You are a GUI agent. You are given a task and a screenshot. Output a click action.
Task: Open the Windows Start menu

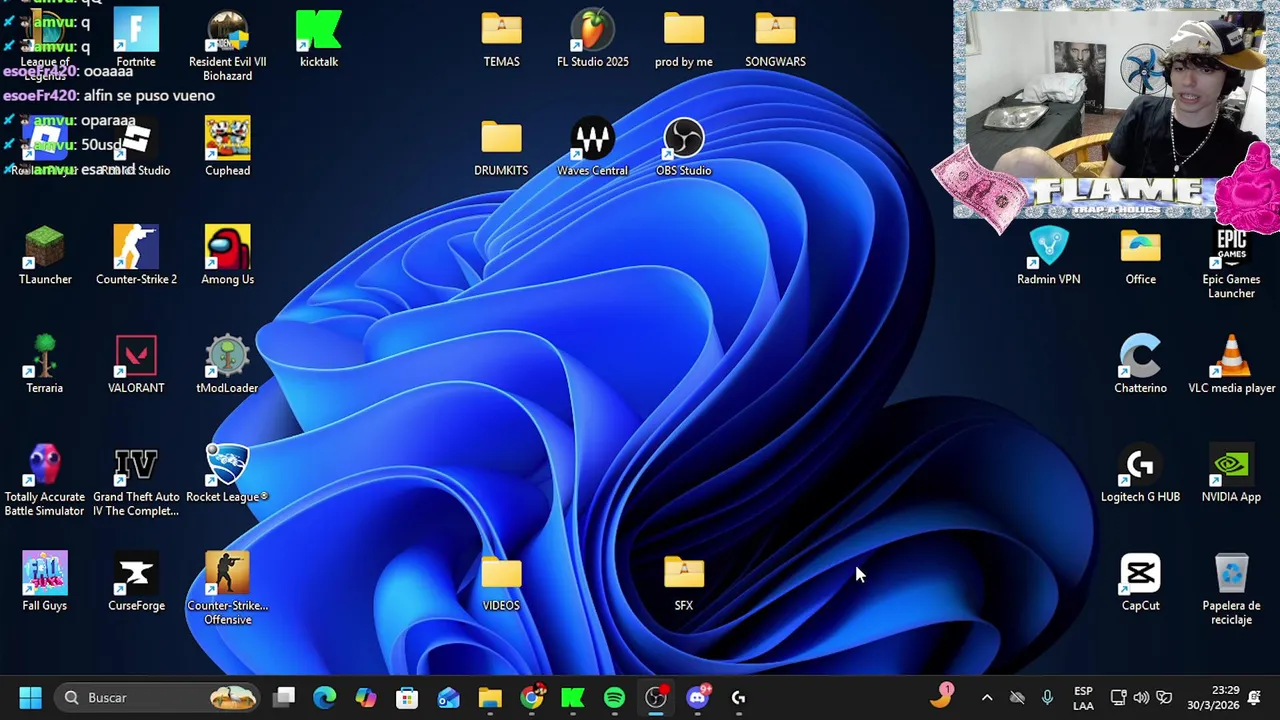[x=30, y=698]
